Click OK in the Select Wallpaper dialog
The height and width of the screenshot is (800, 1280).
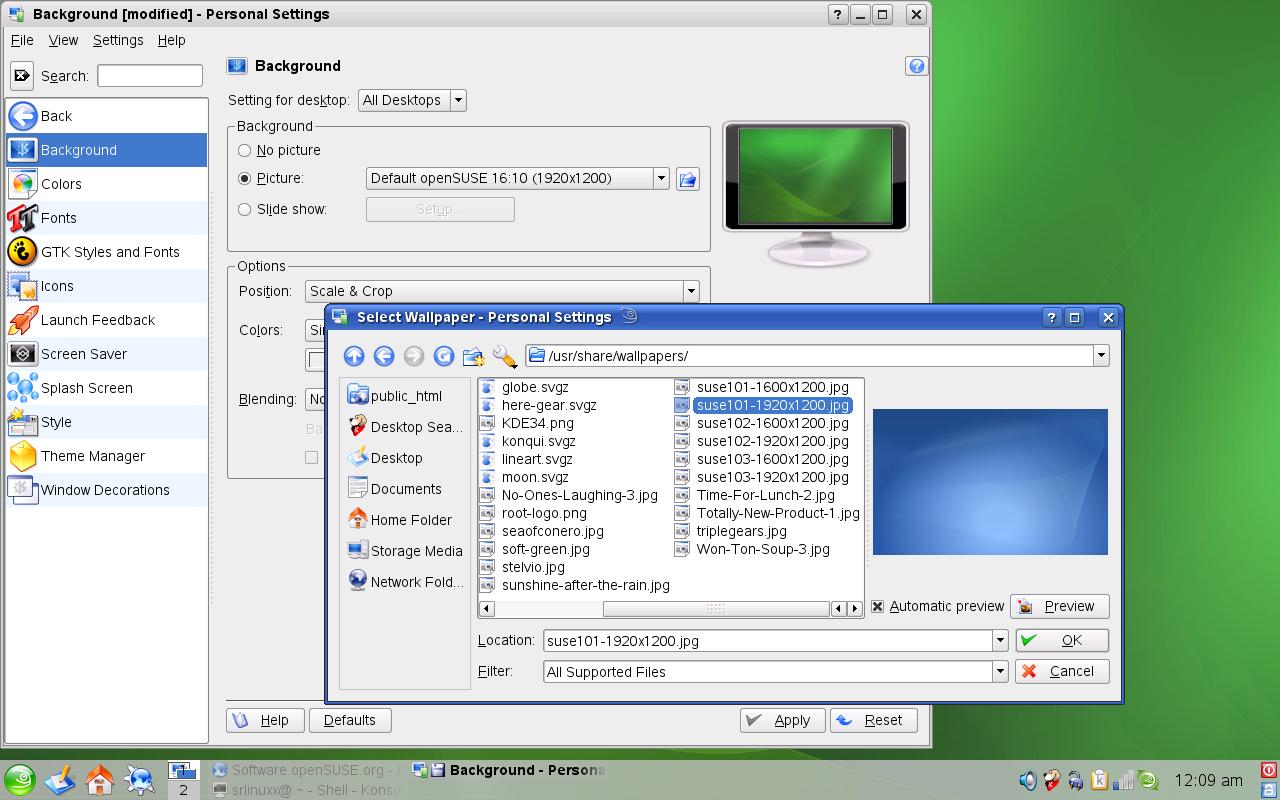1062,640
